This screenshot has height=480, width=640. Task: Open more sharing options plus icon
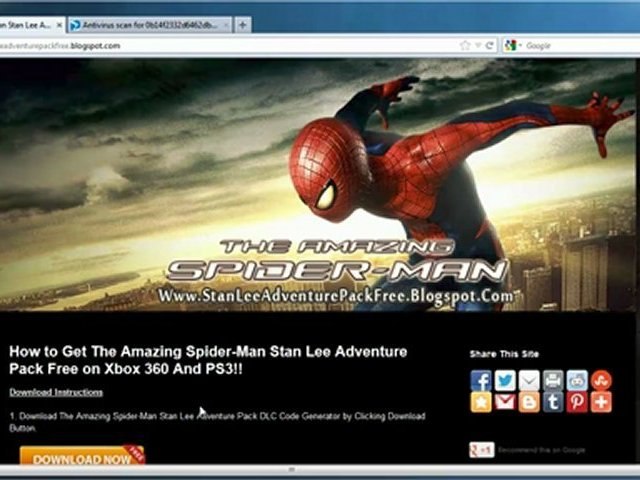tap(601, 402)
